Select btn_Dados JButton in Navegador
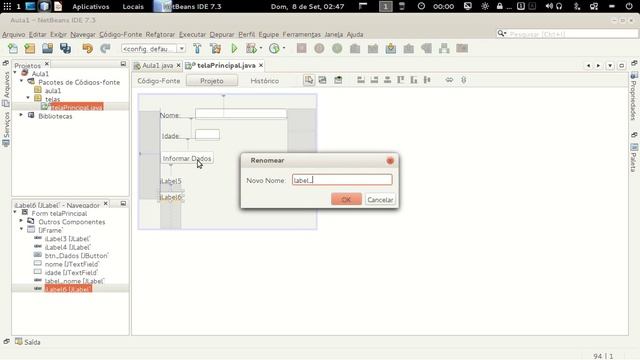The image size is (640, 360). point(76,256)
